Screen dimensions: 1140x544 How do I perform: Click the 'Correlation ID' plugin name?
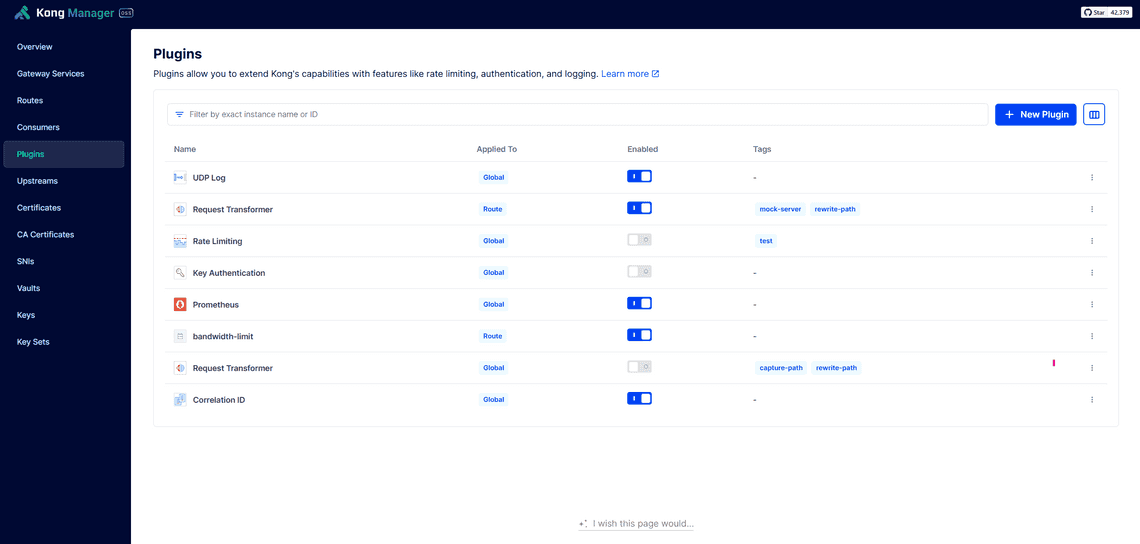(219, 400)
